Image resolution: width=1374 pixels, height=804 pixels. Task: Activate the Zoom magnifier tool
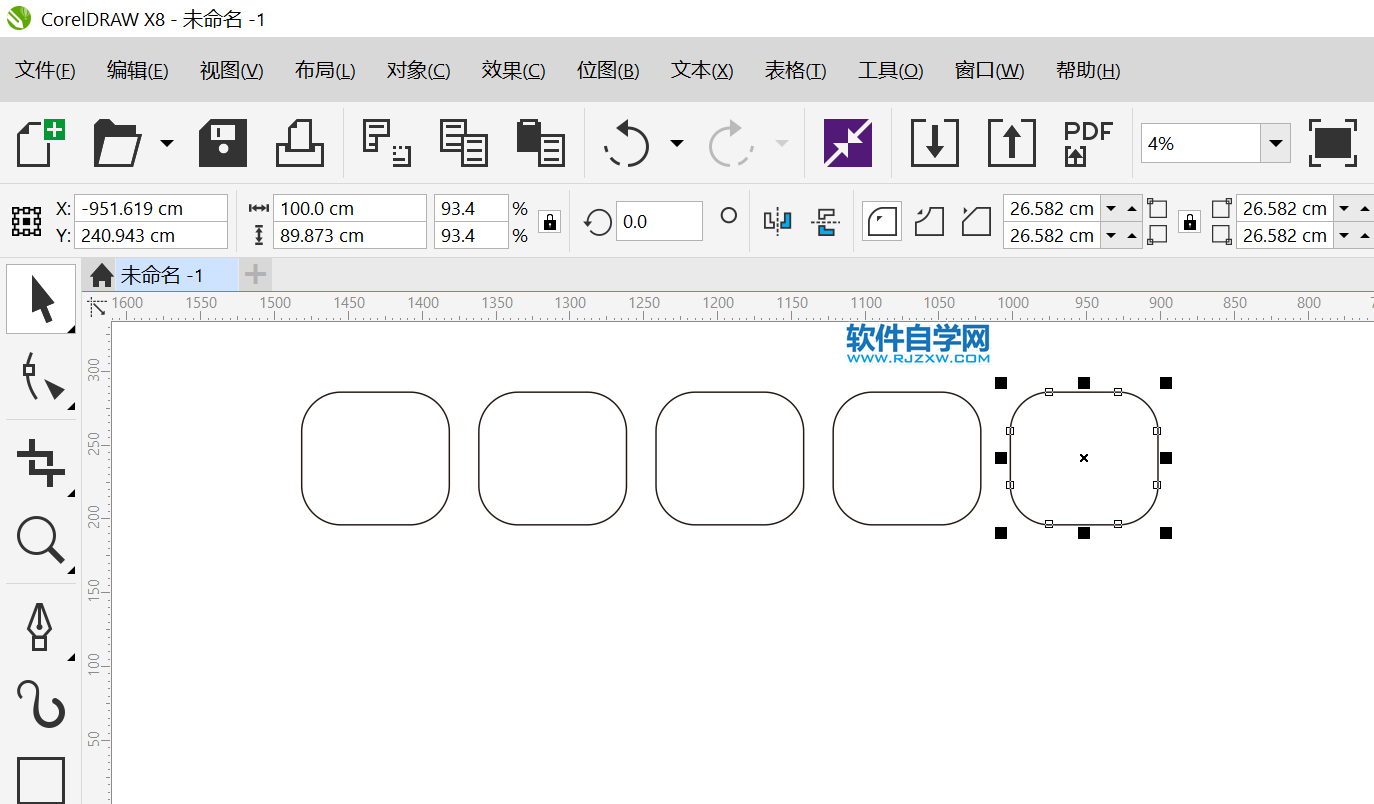point(41,541)
